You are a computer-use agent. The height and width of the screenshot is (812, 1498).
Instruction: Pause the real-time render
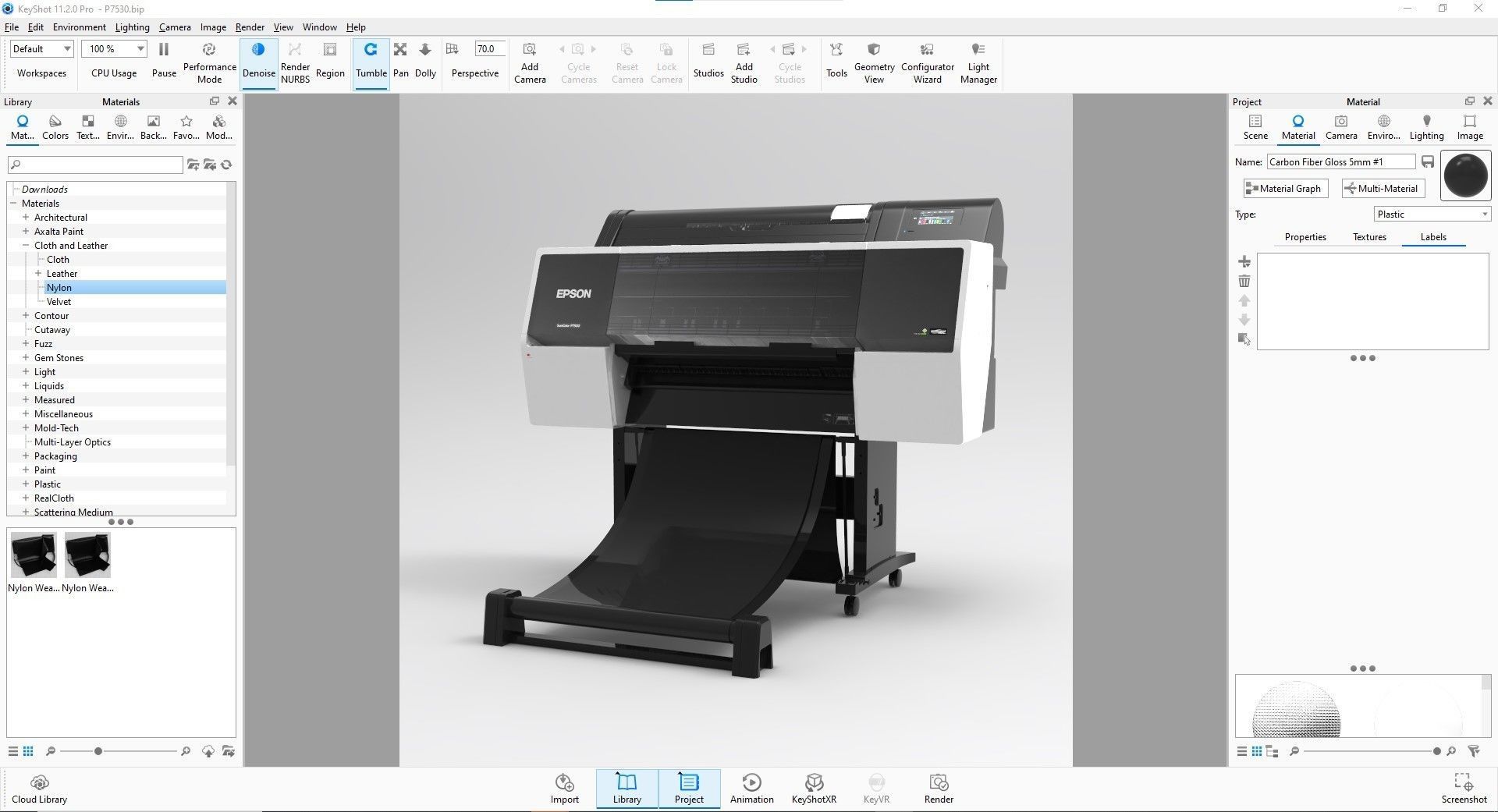tap(164, 61)
